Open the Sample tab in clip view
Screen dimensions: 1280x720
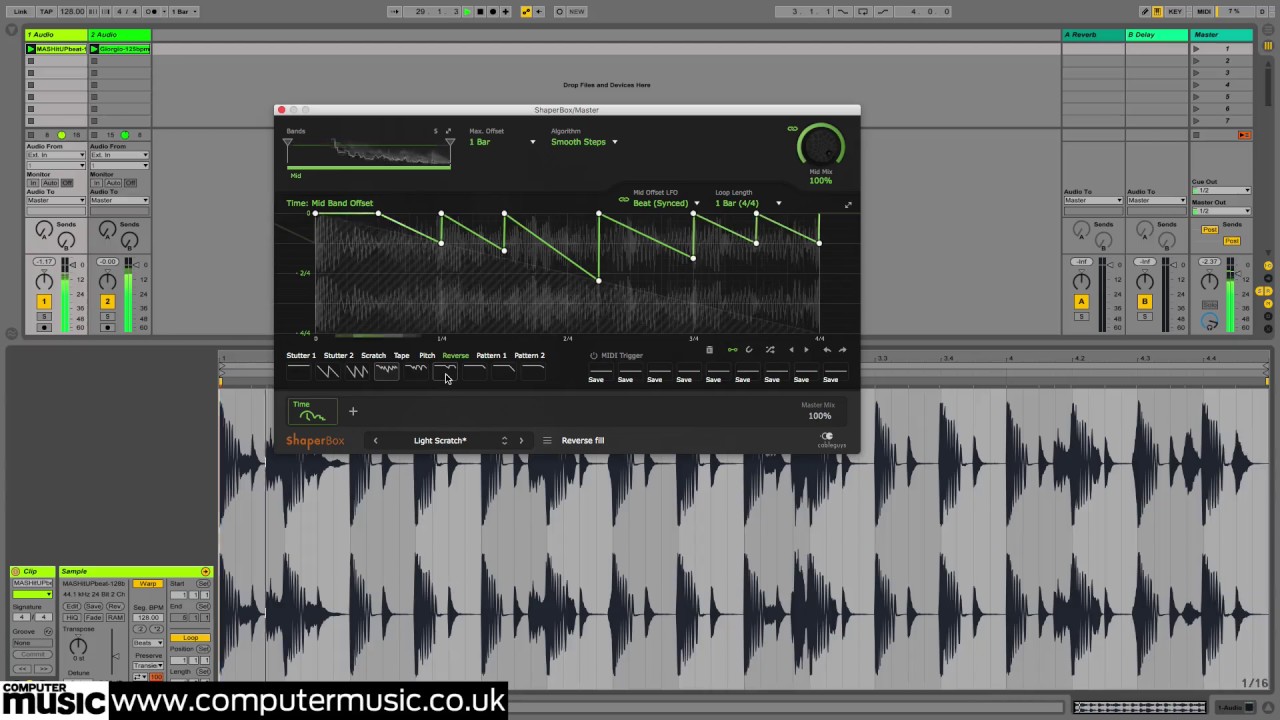pos(135,571)
